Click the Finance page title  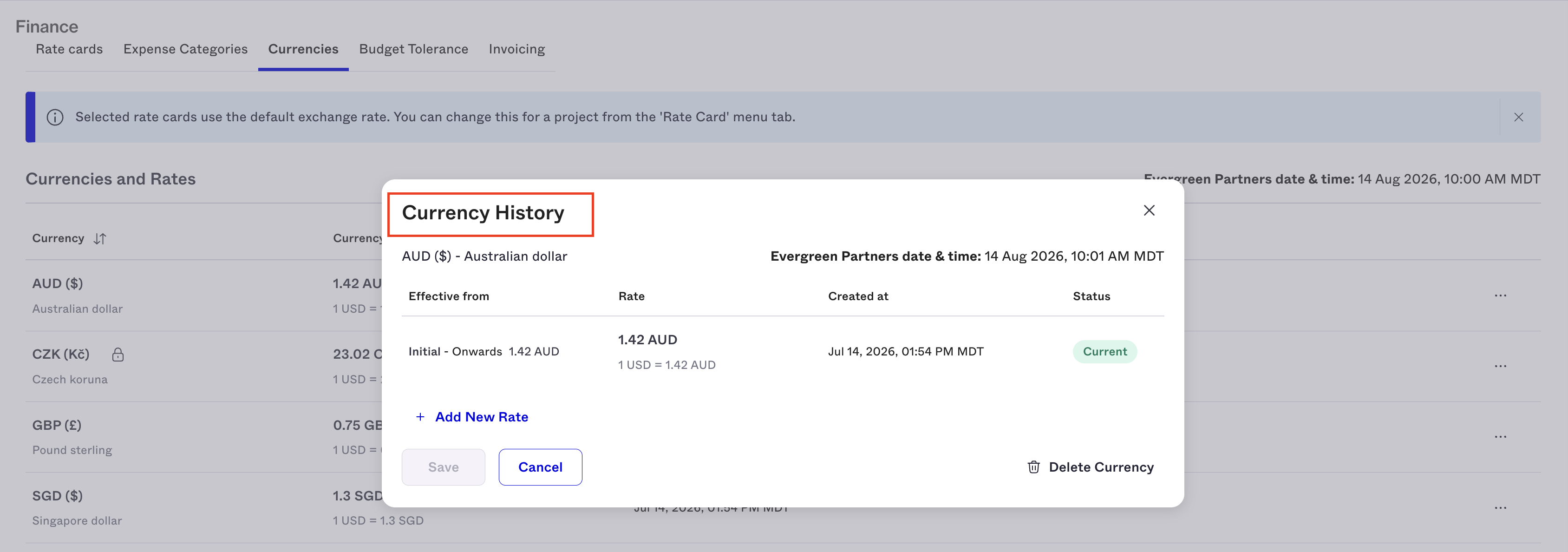tap(47, 26)
